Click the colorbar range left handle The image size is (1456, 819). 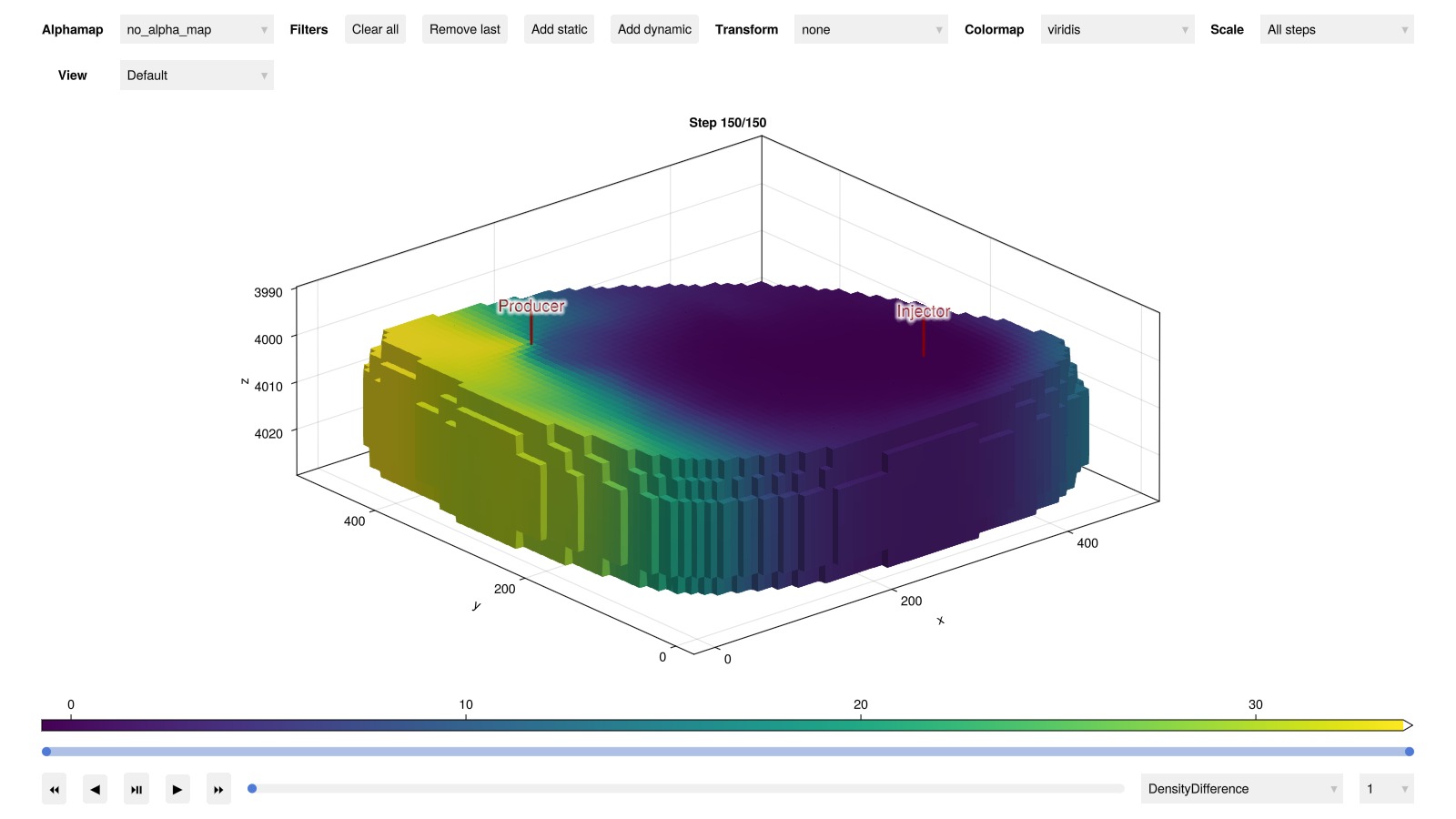tap(46, 752)
